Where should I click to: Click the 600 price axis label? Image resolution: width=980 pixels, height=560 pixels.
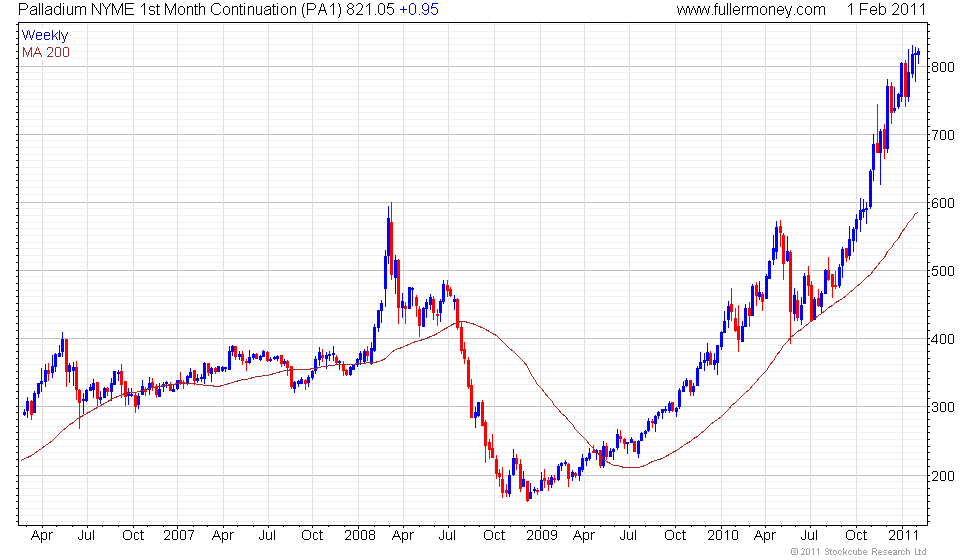(x=942, y=203)
